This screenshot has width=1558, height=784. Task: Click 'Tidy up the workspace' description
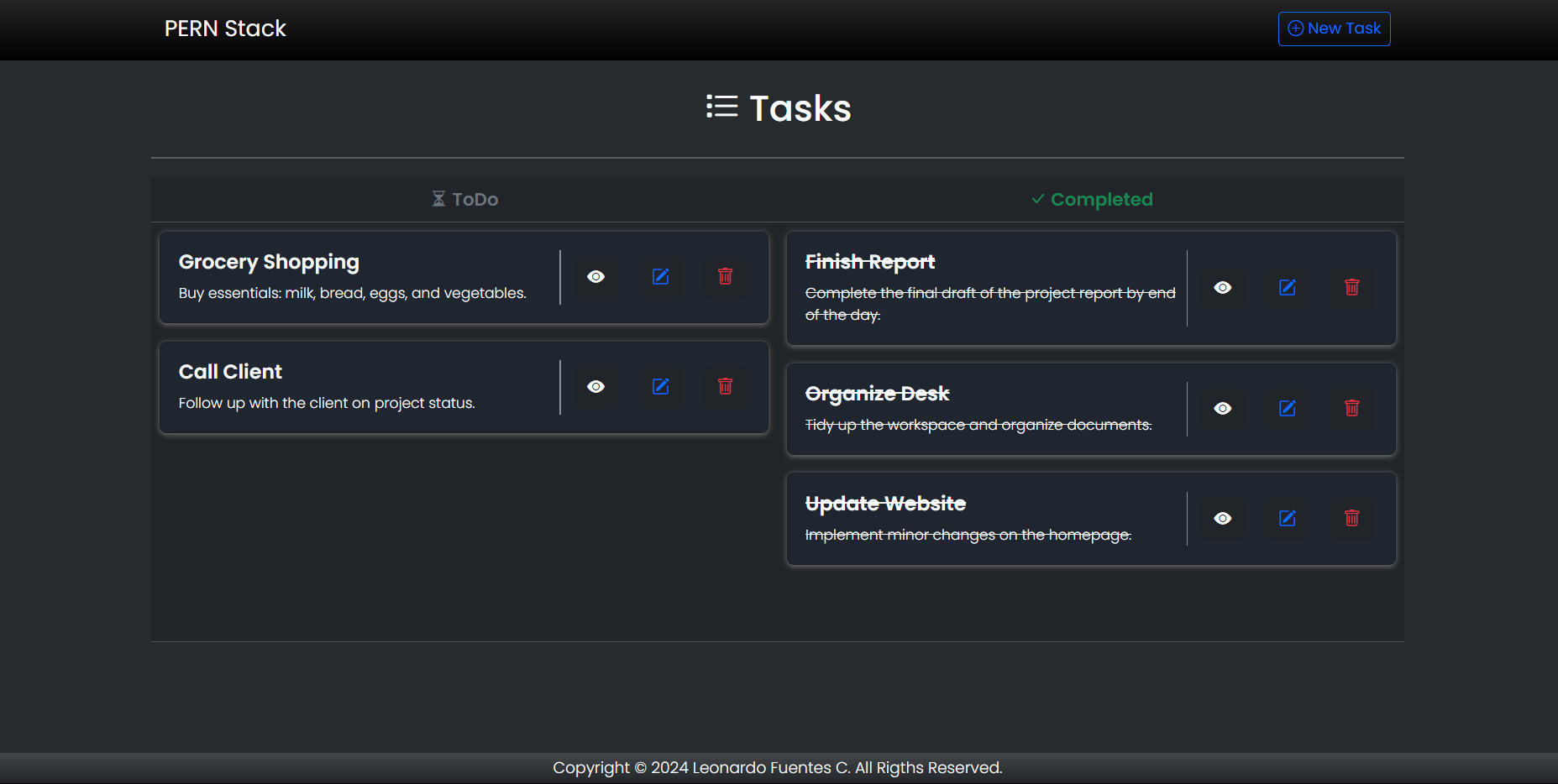978,425
